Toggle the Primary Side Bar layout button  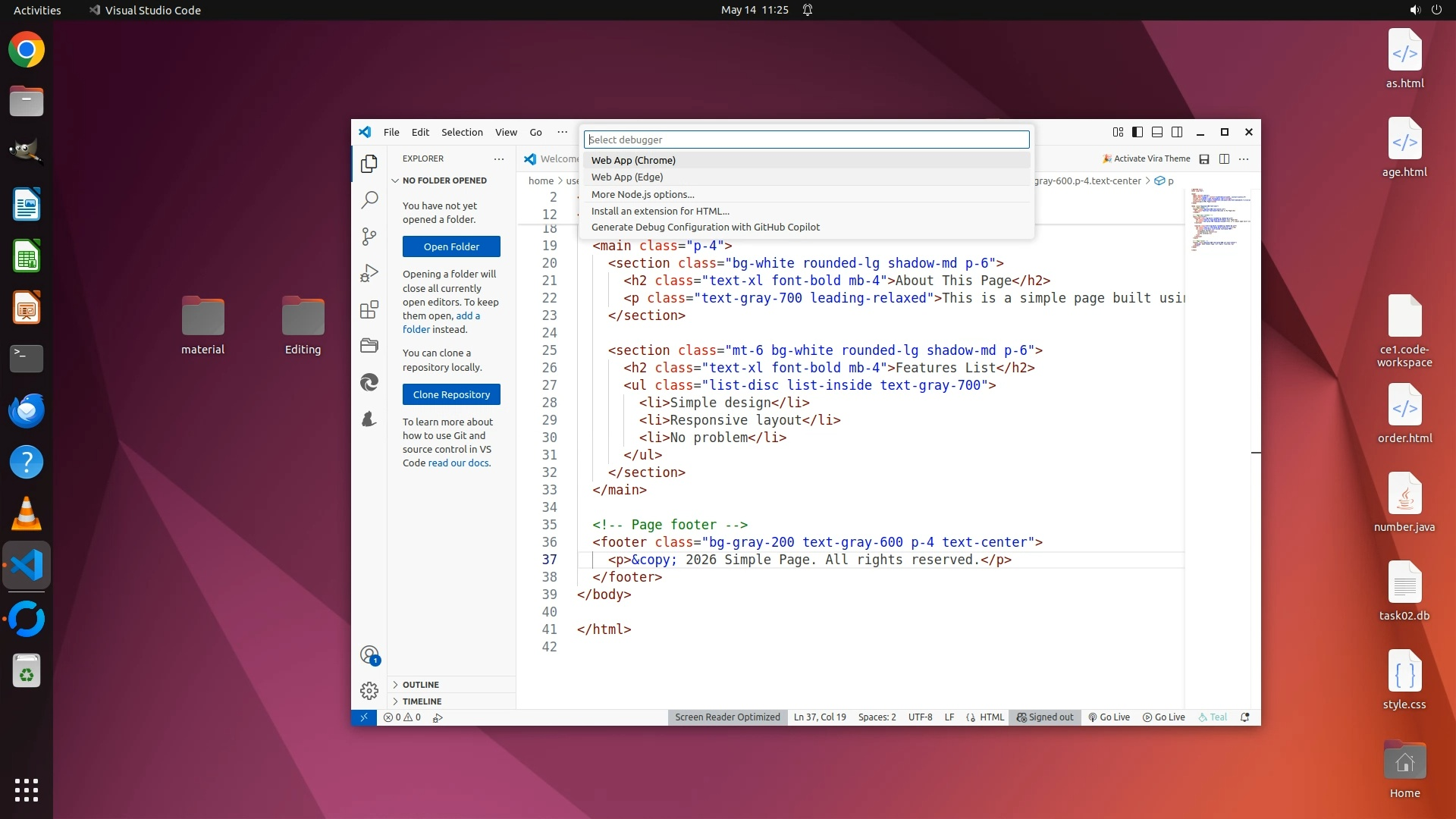(x=1137, y=132)
